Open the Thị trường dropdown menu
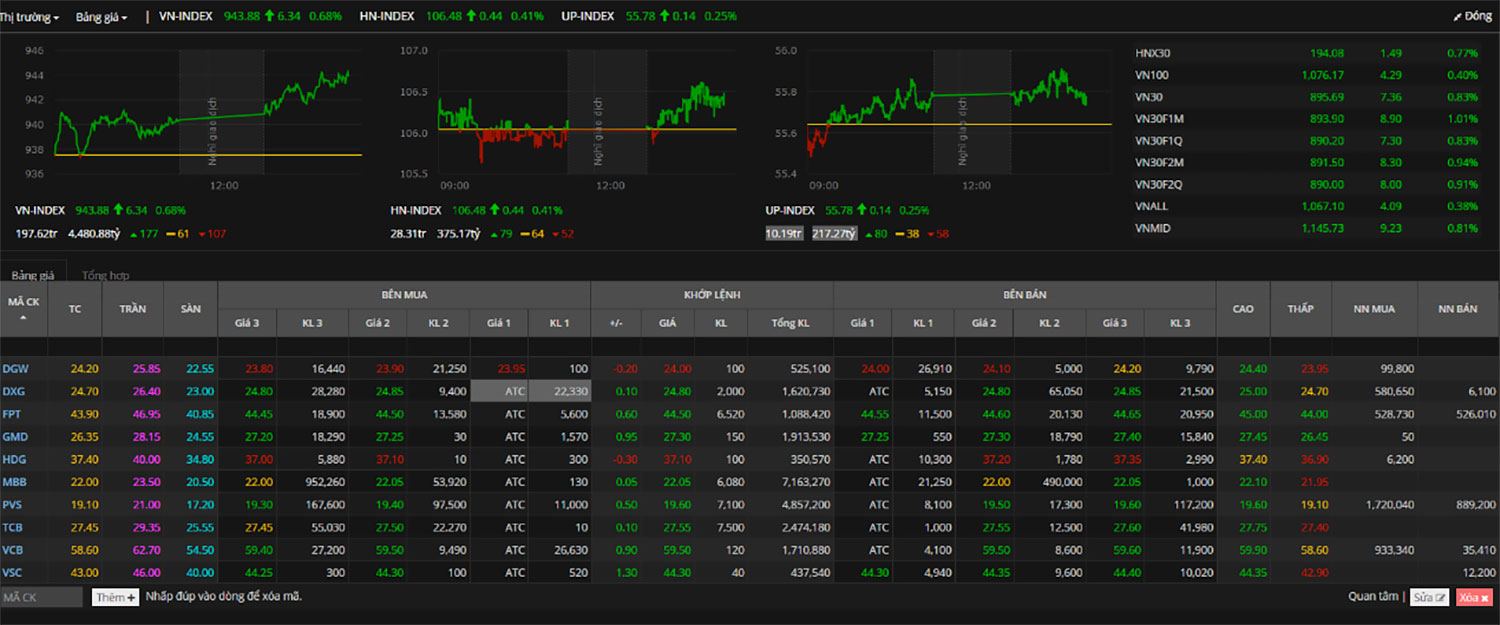The width and height of the screenshot is (1500, 625). click(29, 17)
